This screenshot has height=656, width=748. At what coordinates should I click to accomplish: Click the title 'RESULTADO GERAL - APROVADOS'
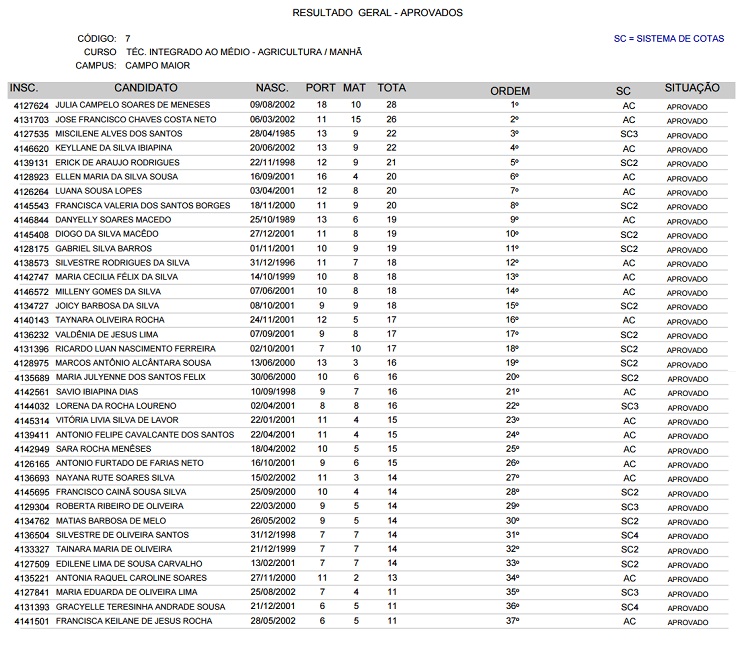[x=377, y=13]
